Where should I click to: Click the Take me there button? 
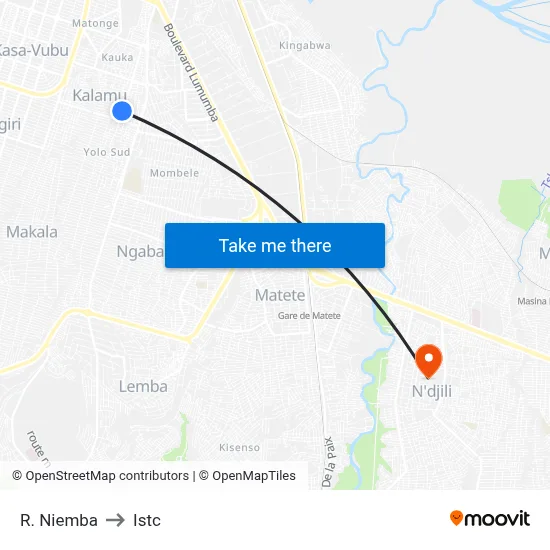[x=275, y=245]
